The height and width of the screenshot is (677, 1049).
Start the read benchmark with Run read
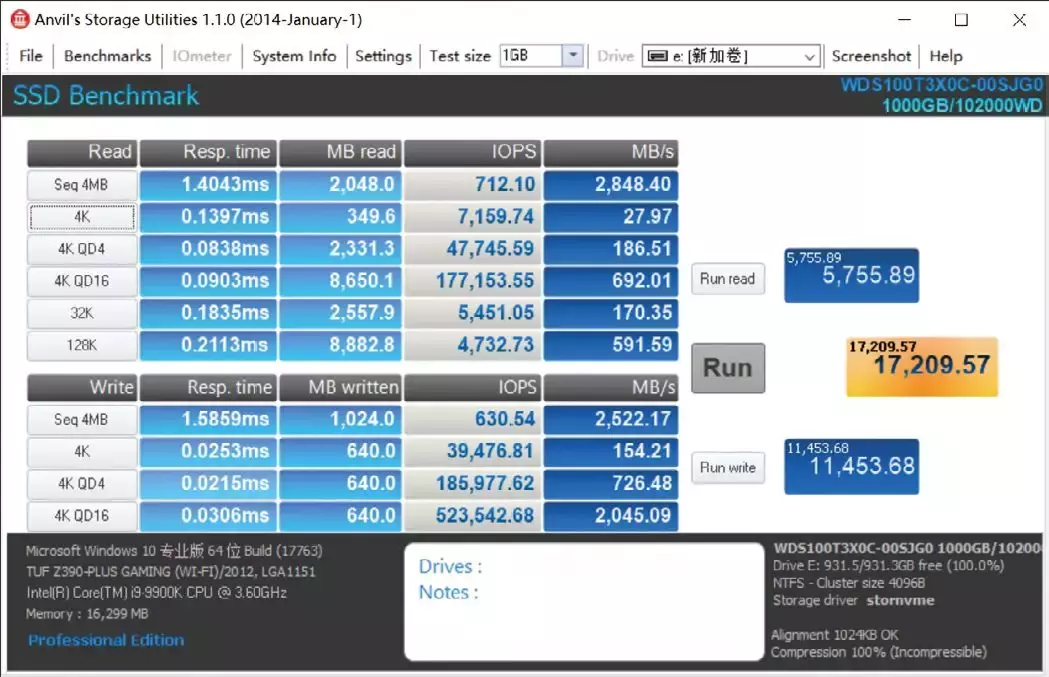point(727,279)
